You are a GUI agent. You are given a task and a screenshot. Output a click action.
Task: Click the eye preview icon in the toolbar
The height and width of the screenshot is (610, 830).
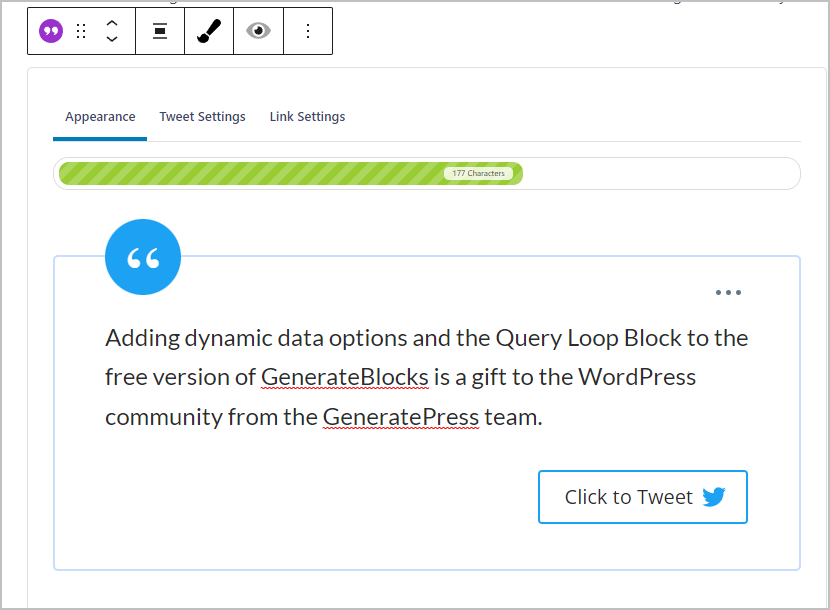tap(258, 30)
